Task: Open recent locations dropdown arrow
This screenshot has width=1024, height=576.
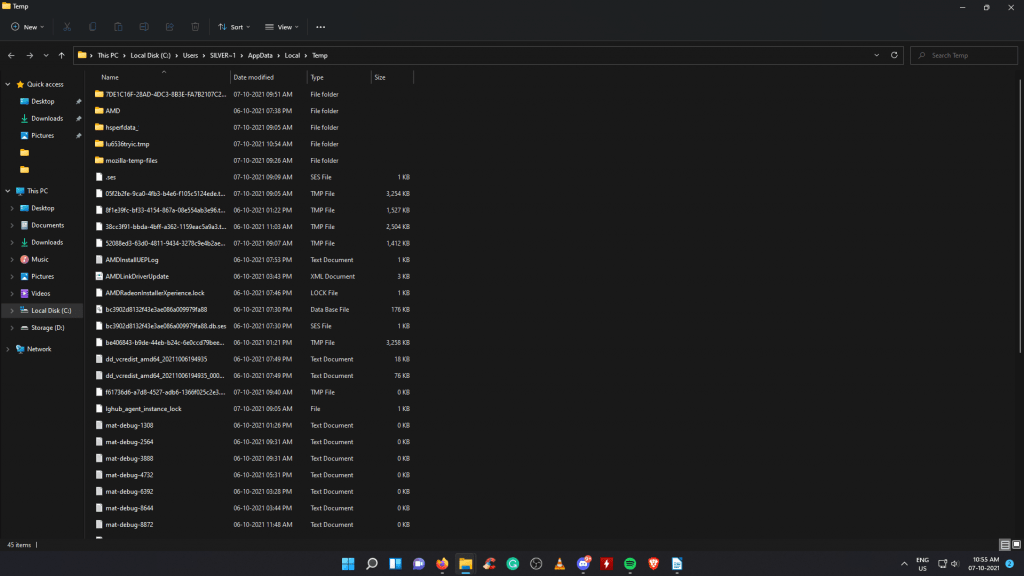Action: (x=46, y=56)
